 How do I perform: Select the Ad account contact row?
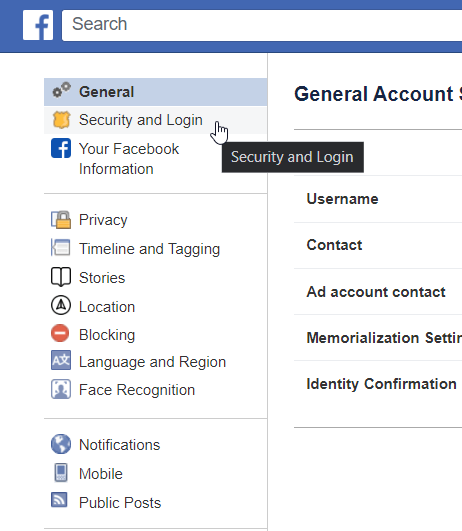tap(378, 292)
